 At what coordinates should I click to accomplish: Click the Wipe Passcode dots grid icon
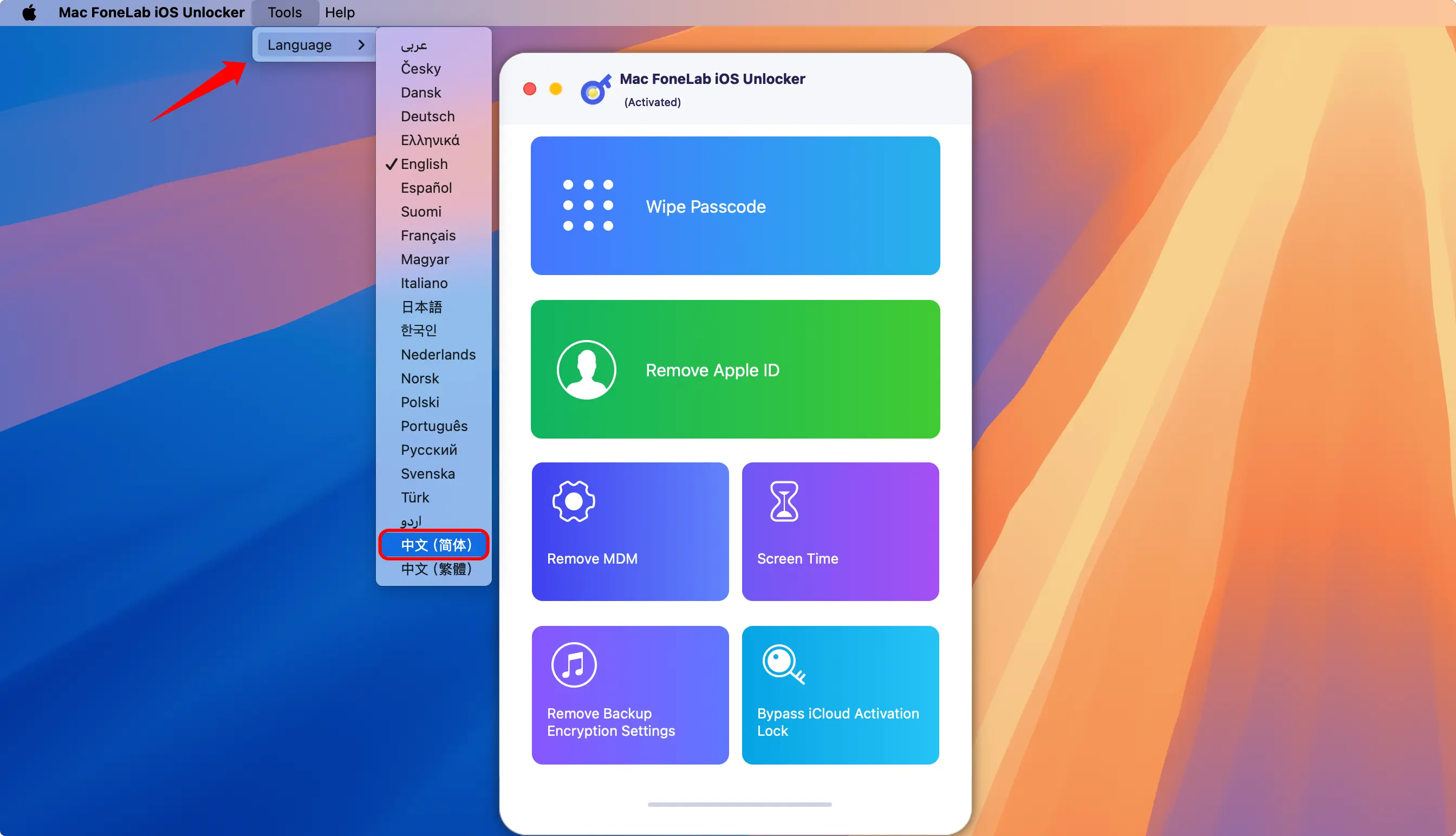[x=588, y=206]
